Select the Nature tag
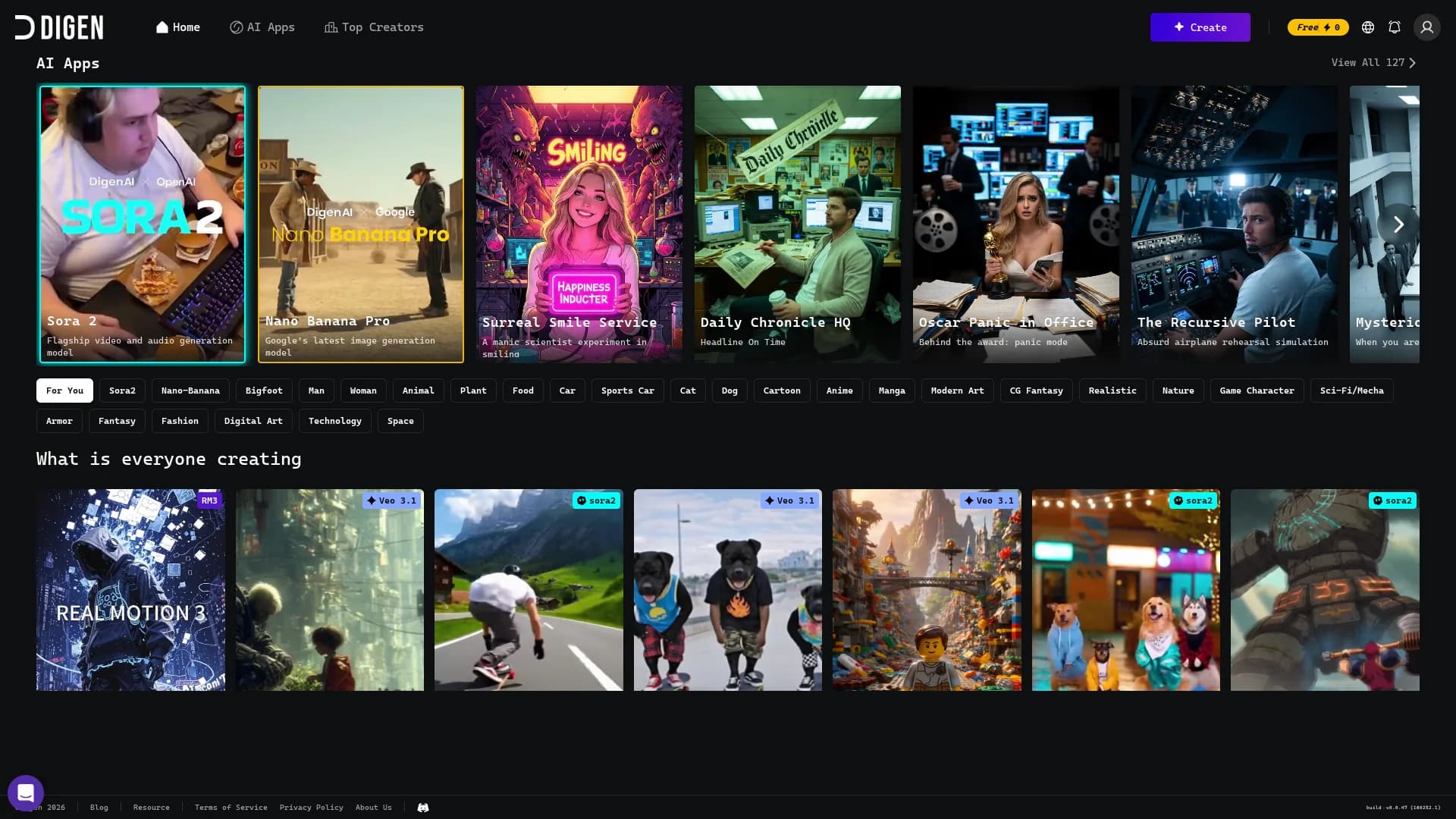Image resolution: width=1456 pixels, height=819 pixels. (1178, 391)
